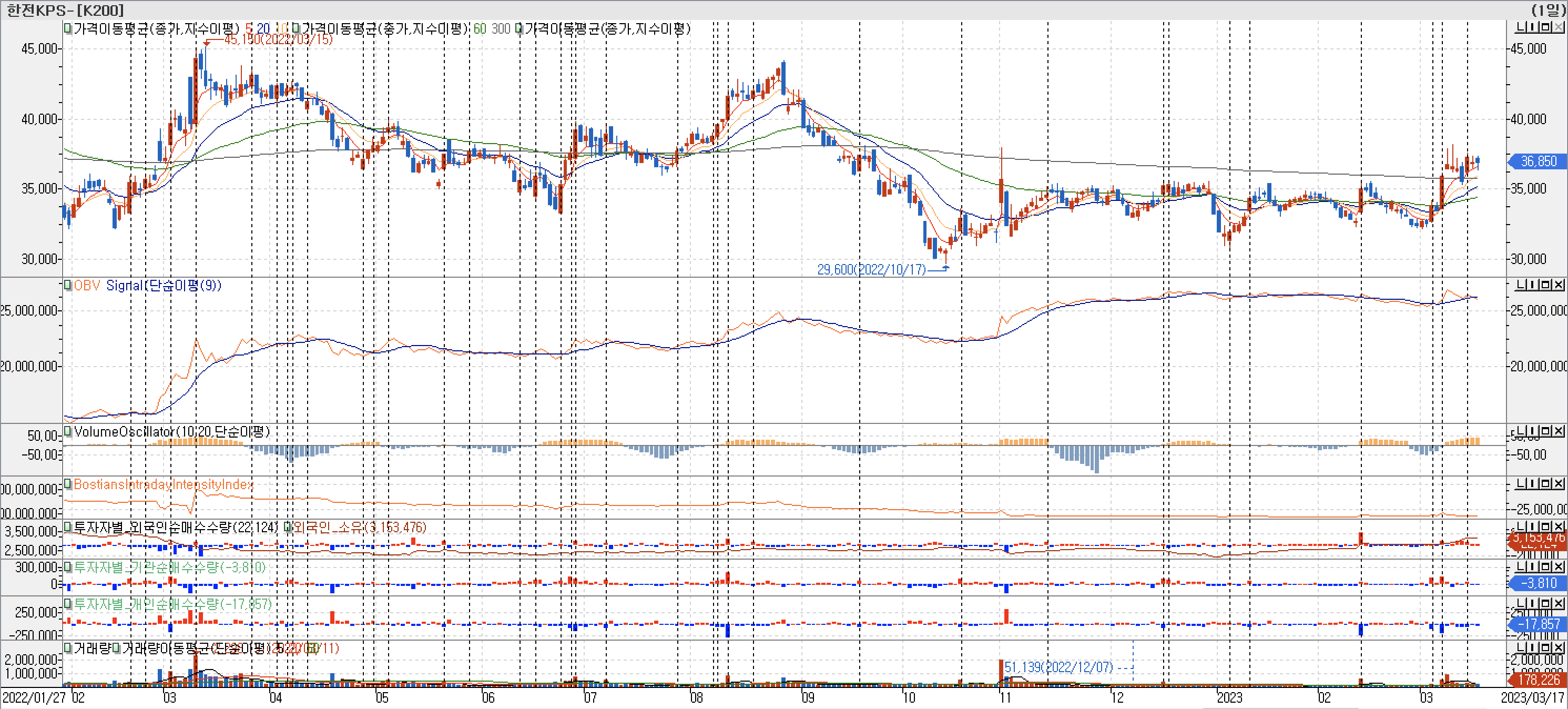Toggle the 거래량 indicator checkbox
This screenshot has height=709, width=1568.
click(68, 648)
